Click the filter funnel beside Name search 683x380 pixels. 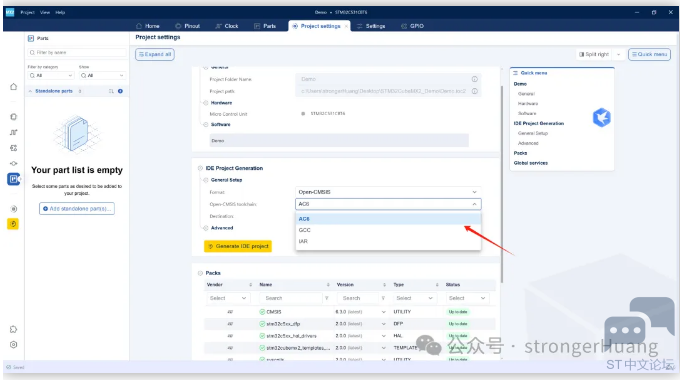click(326, 298)
